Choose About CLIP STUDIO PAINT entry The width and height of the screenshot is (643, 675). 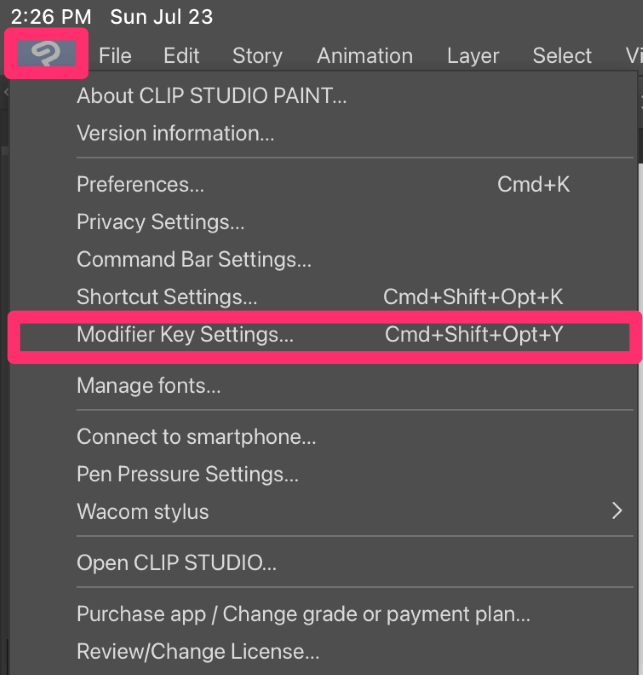click(323, 96)
